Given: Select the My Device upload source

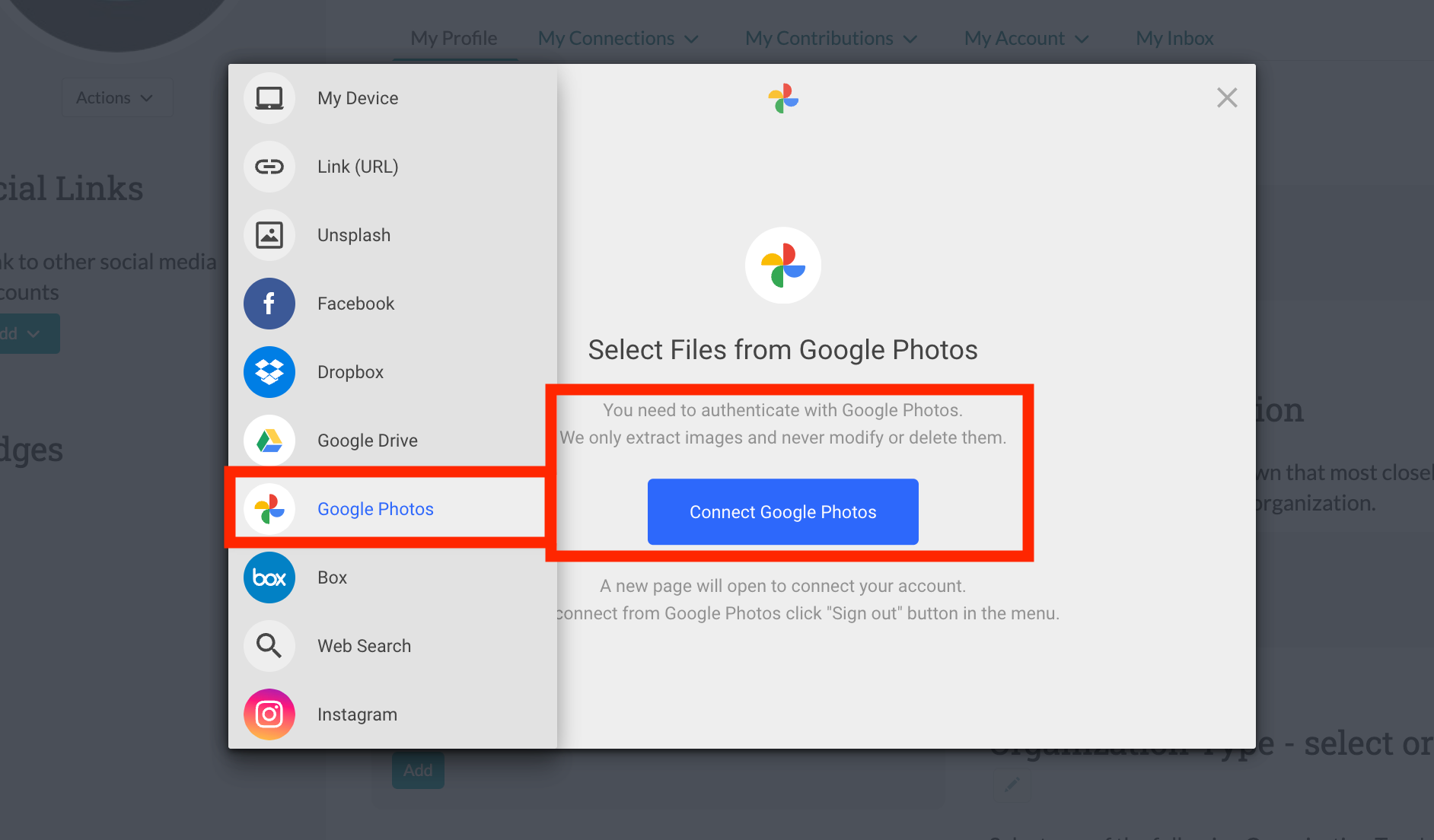Looking at the screenshot, I should click(x=357, y=97).
